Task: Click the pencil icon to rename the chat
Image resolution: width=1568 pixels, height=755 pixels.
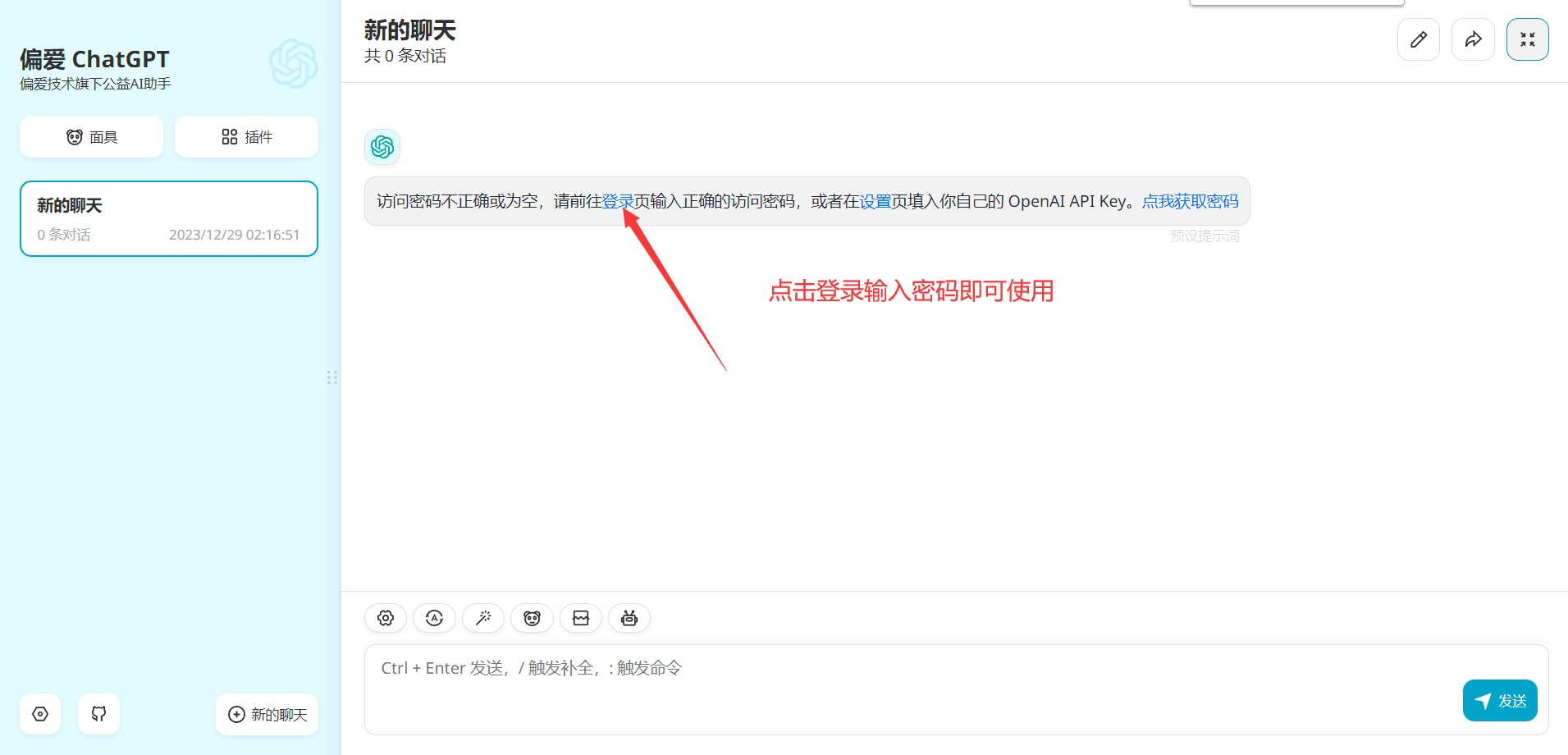Action: (x=1418, y=39)
